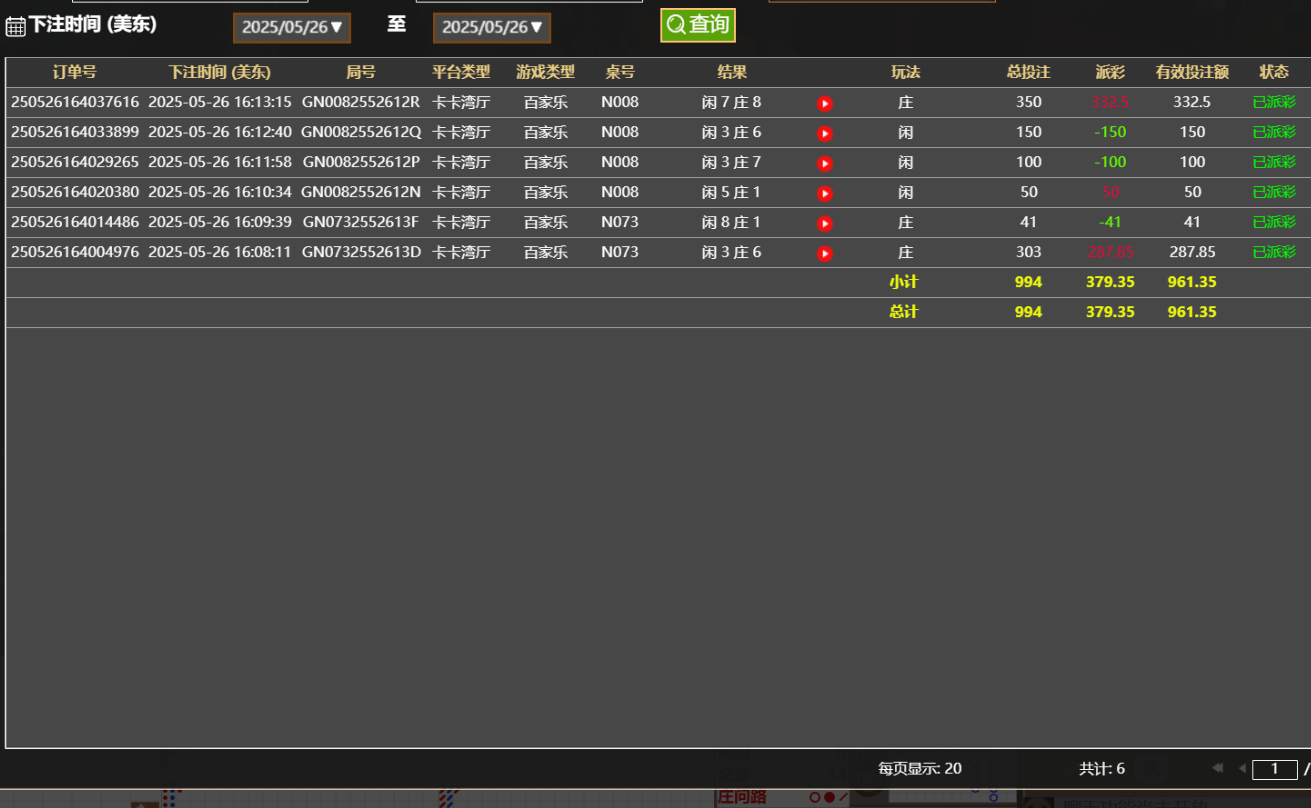This screenshot has height=808, width=1311.
Task: Toggle the filled red circle in 庄问路 legend
Action: (x=828, y=797)
